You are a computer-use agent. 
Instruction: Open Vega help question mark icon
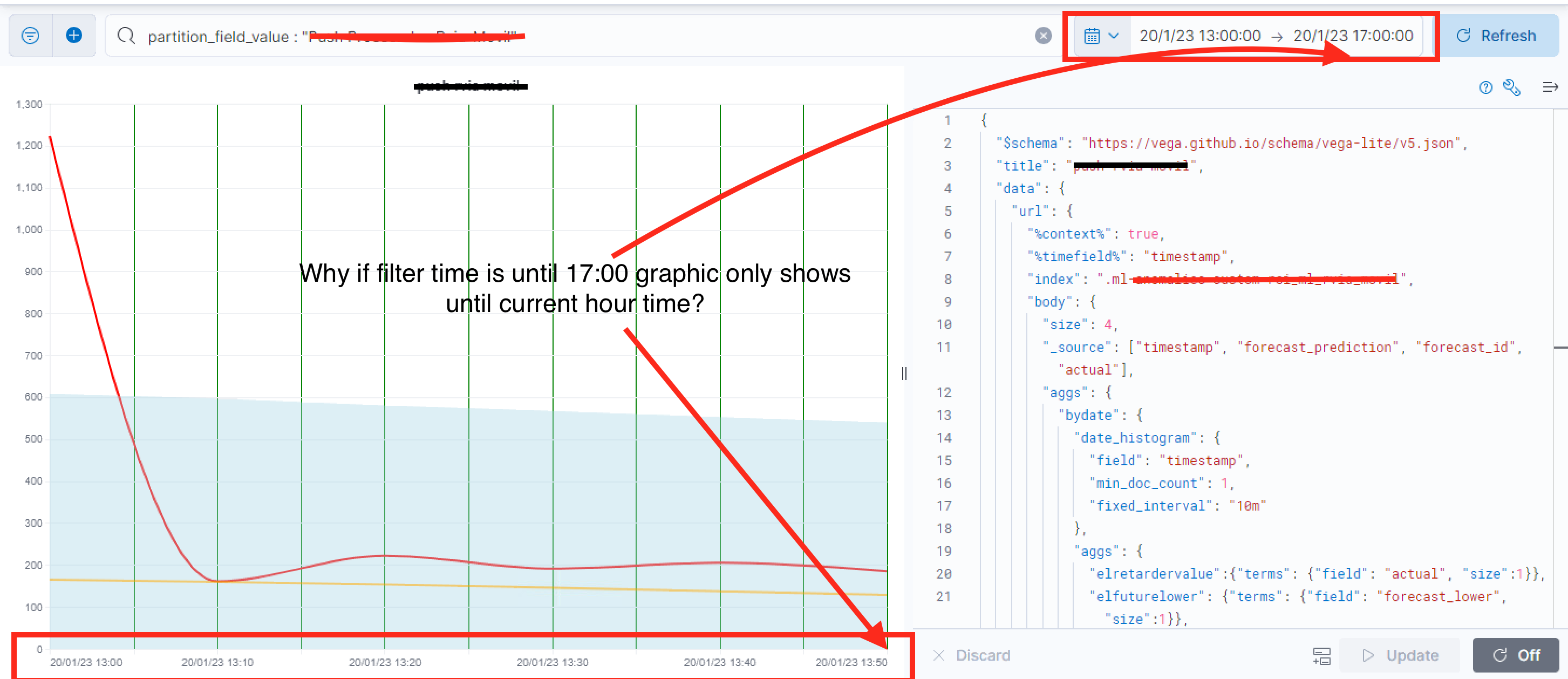[x=1485, y=87]
